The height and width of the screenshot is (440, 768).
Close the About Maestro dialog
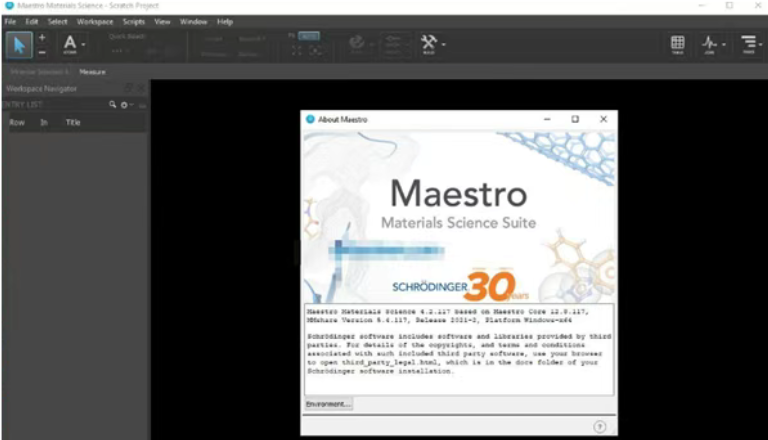[x=603, y=119]
